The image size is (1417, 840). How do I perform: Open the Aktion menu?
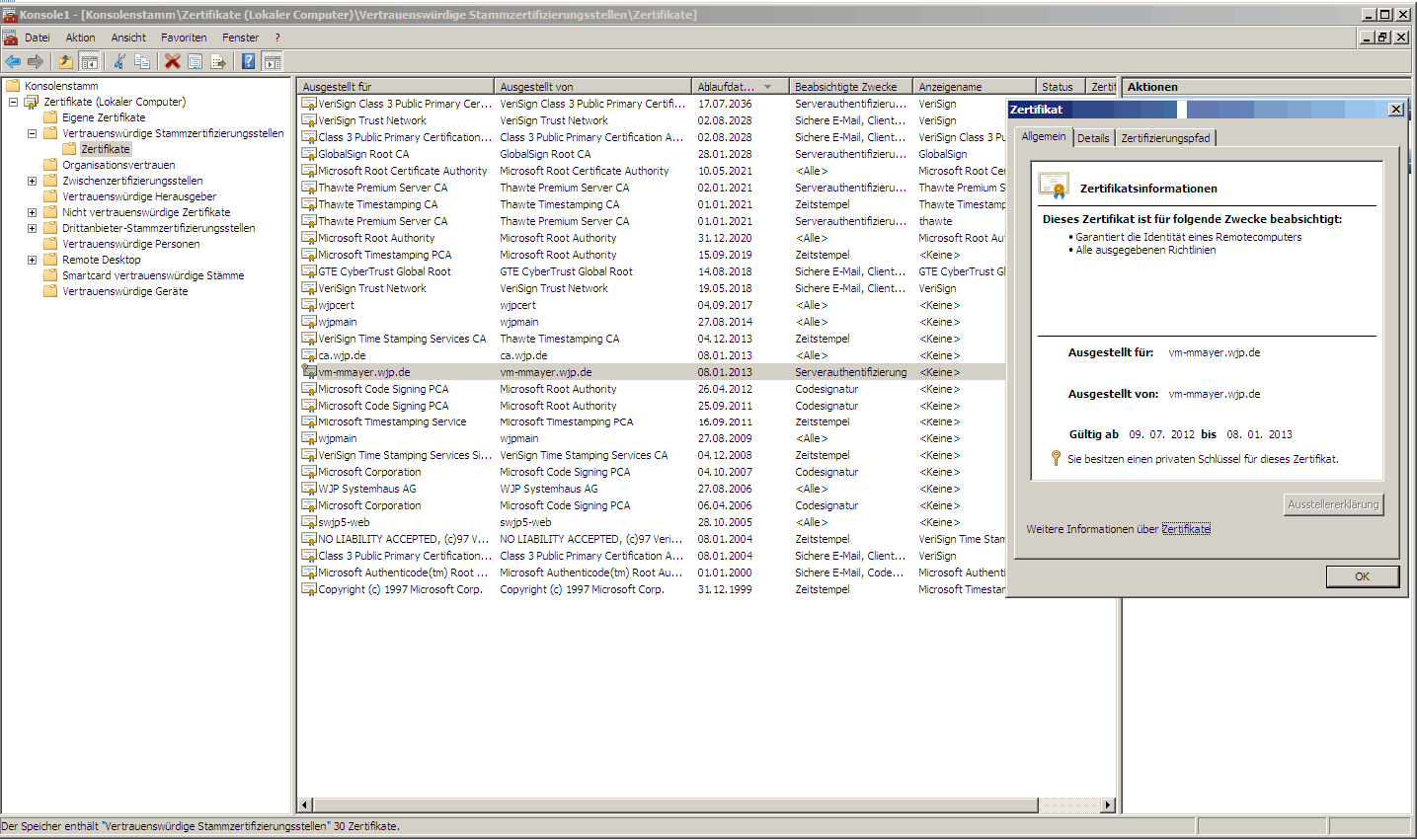pyautogui.click(x=80, y=38)
